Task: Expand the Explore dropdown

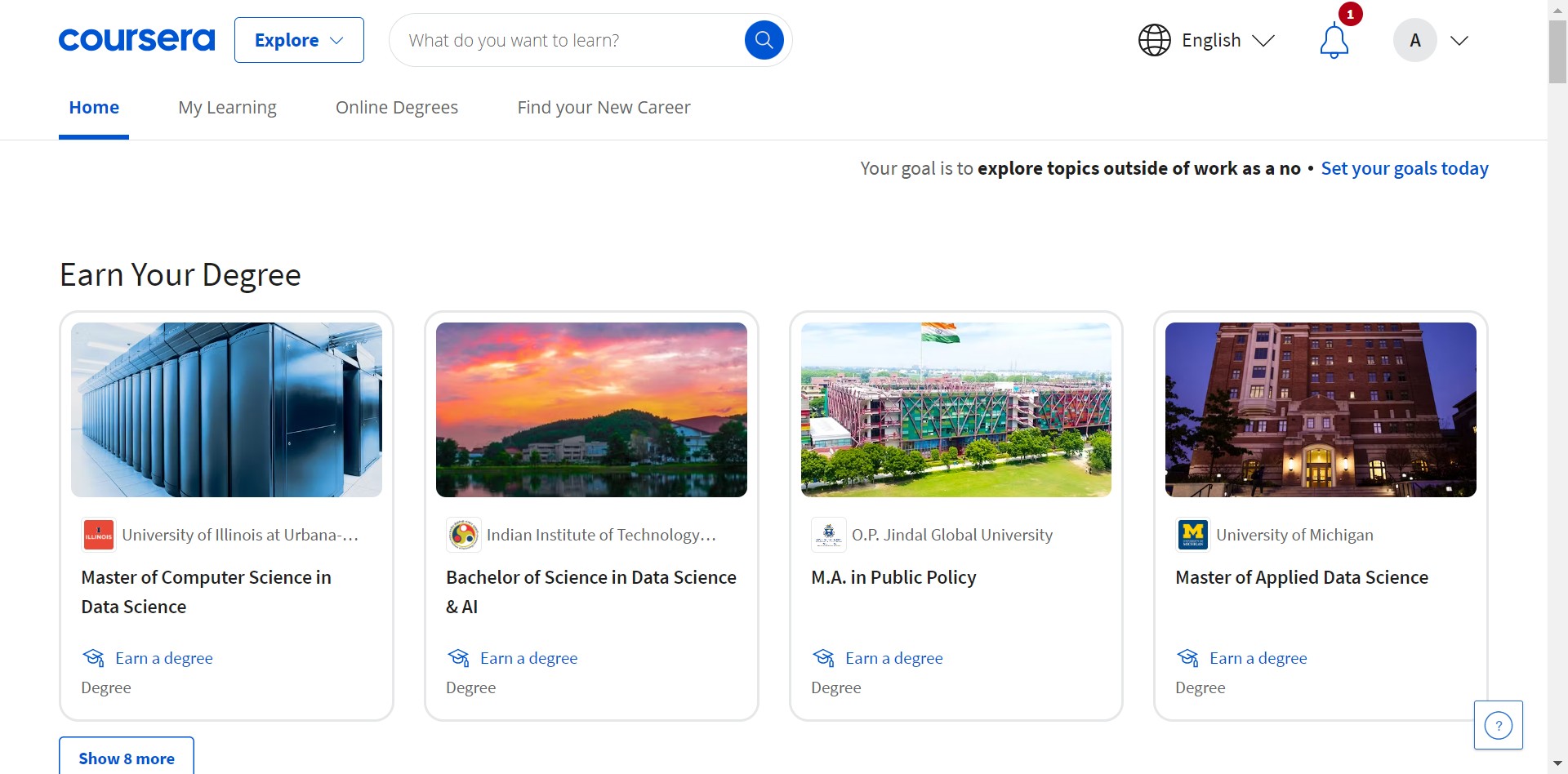Action: [x=299, y=40]
